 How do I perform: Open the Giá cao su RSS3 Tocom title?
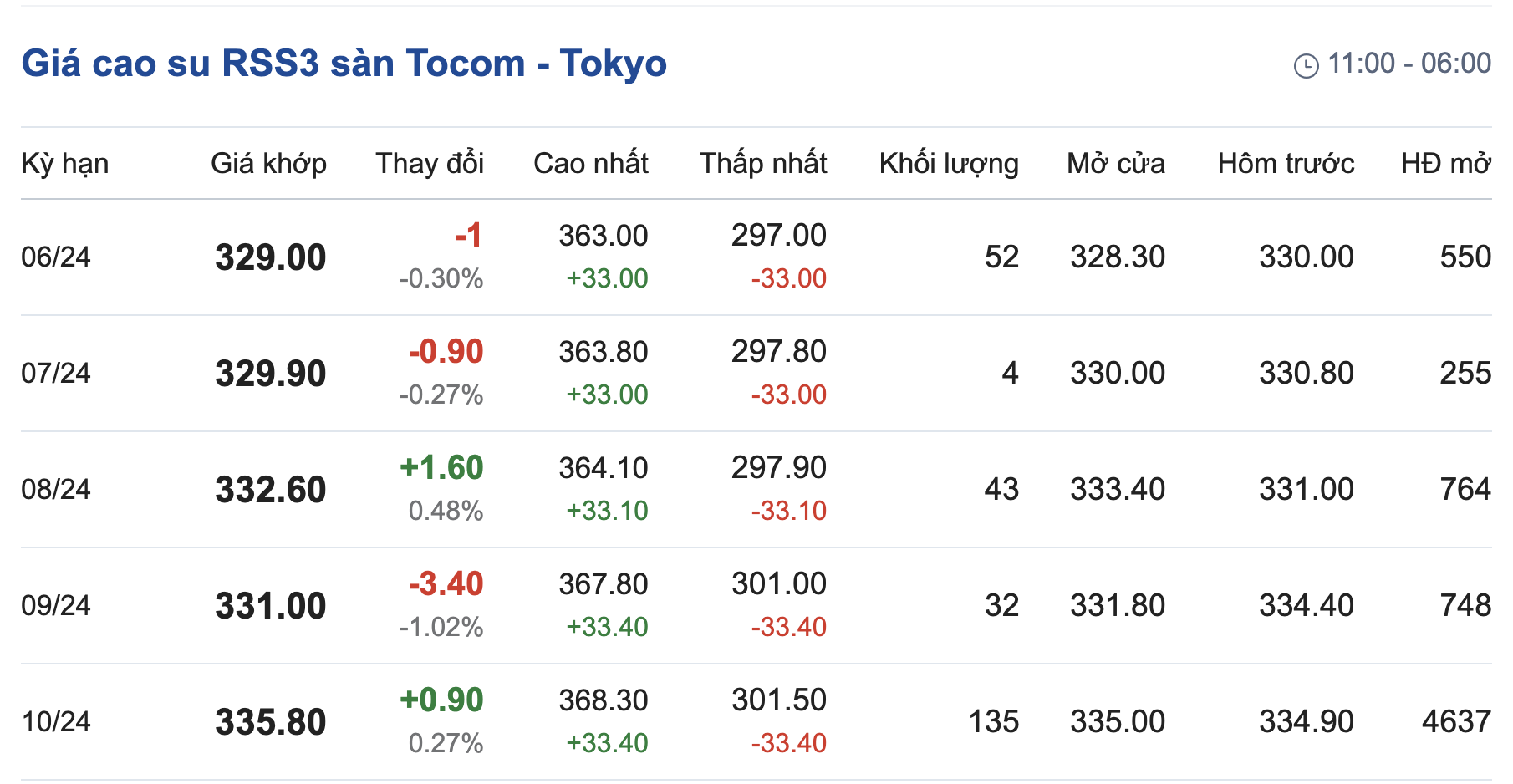[344, 64]
